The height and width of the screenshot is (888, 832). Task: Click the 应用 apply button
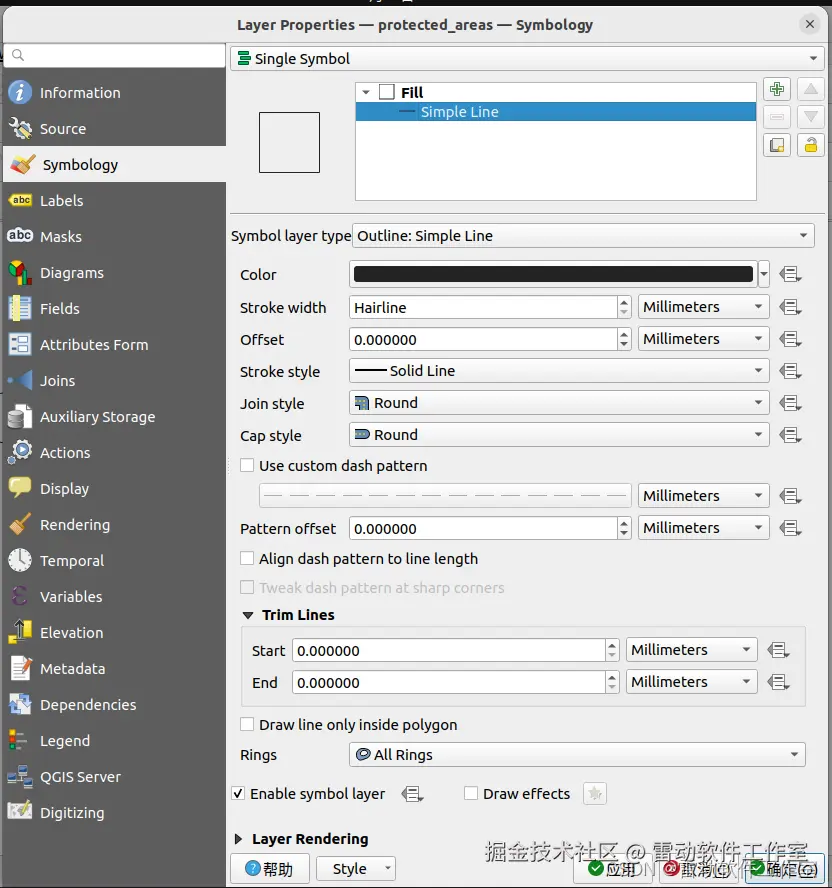(615, 868)
